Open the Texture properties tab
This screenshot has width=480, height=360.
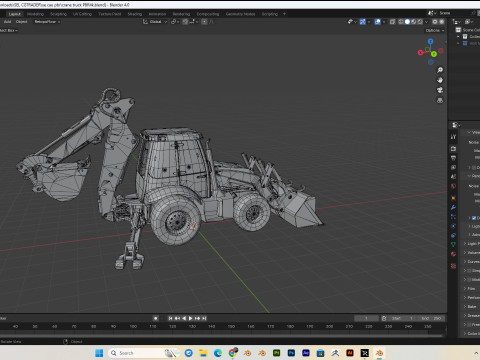tap(453, 266)
